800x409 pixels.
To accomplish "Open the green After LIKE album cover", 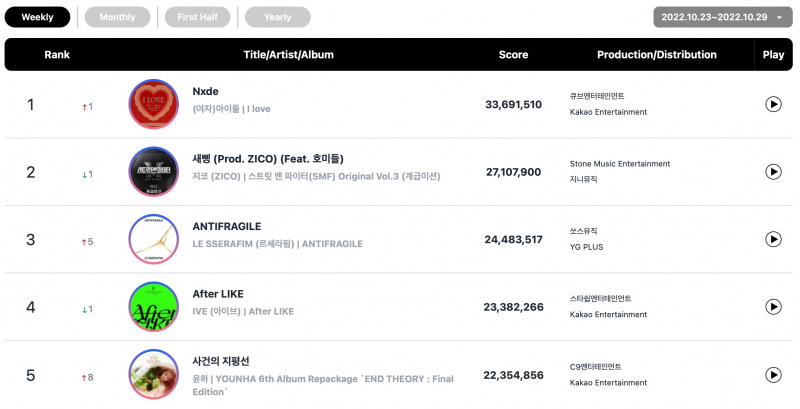I will [x=154, y=307].
